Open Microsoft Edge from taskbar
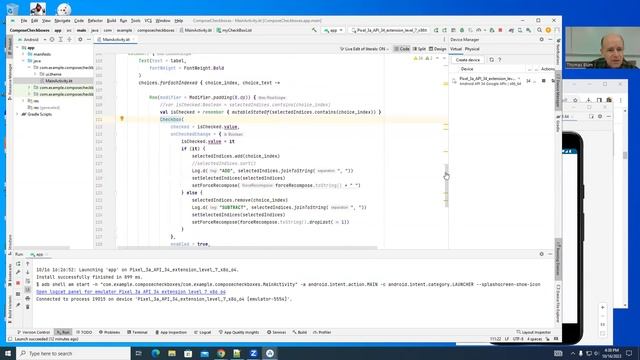This screenshot has height=360, width=640. [156, 353]
